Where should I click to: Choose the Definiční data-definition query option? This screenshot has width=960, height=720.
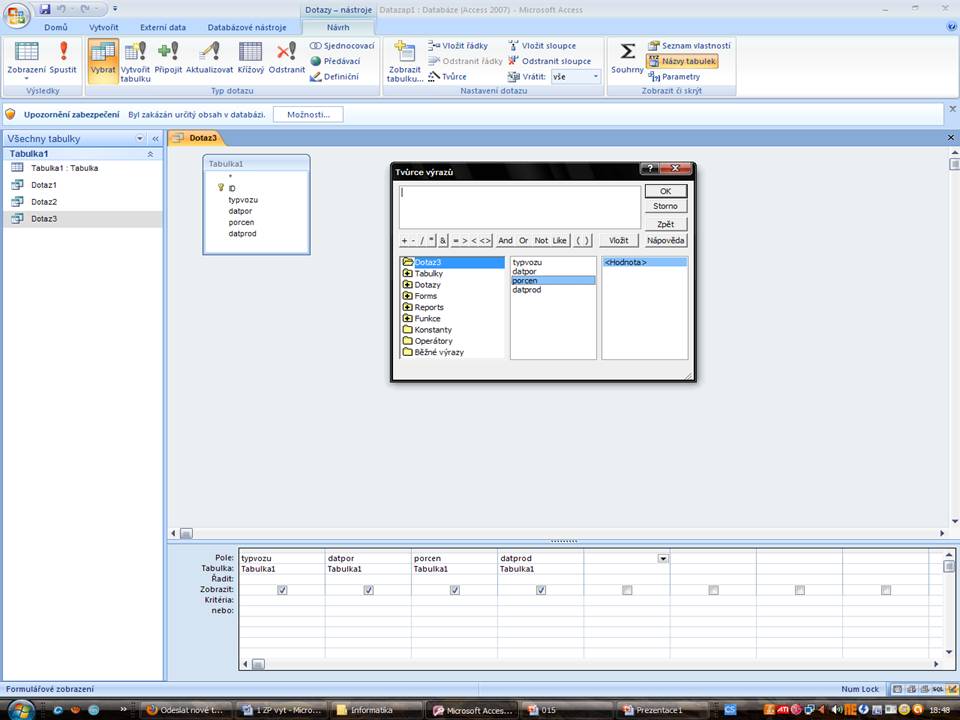pyautogui.click(x=334, y=77)
